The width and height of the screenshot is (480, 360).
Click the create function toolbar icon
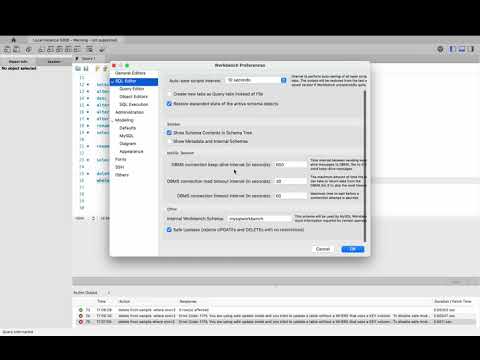pyautogui.click(x=77, y=49)
